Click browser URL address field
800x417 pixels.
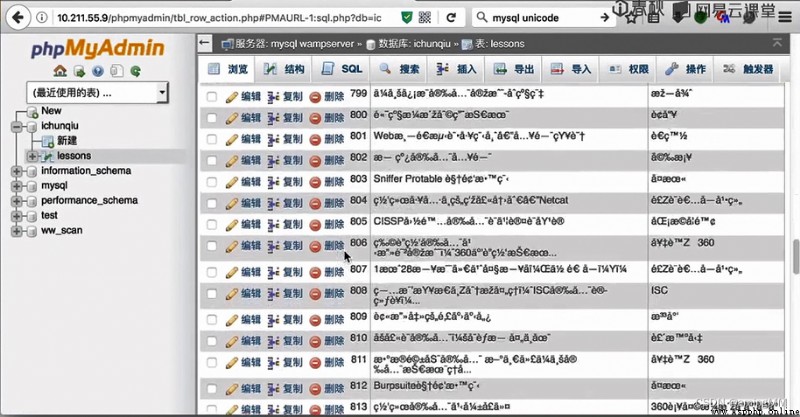219,18
